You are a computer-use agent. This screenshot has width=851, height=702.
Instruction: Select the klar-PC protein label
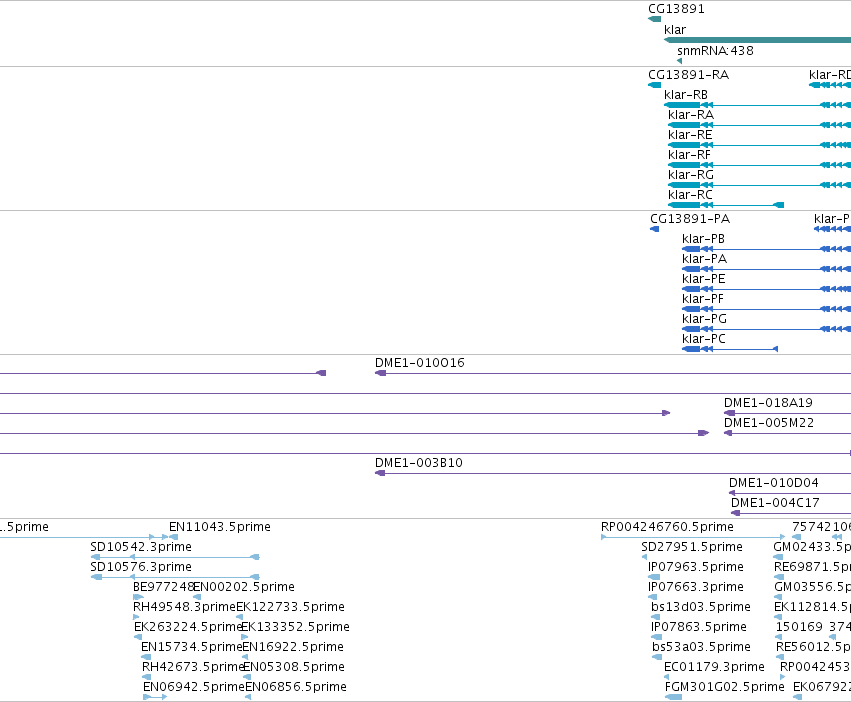[x=704, y=339]
